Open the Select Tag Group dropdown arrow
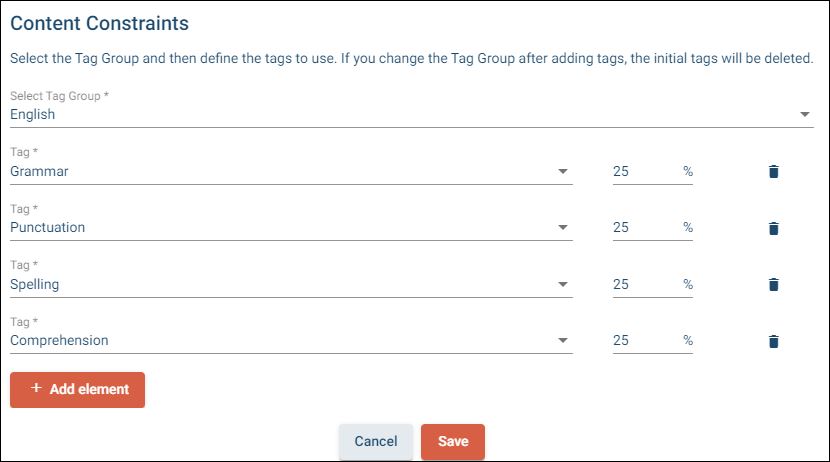The height and width of the screenshot is (462, 830). [805, 115]
